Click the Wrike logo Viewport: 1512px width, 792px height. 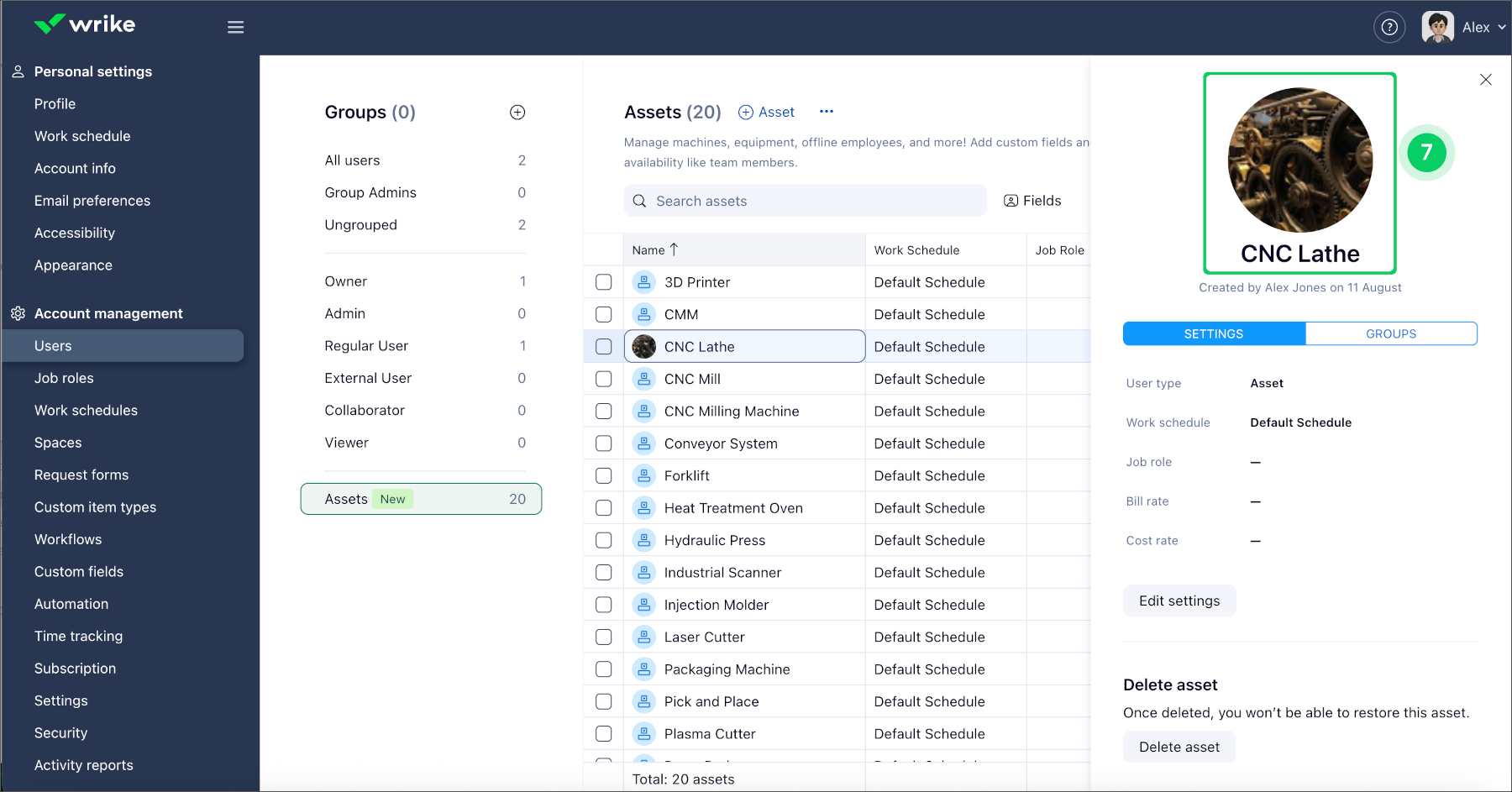85,24
